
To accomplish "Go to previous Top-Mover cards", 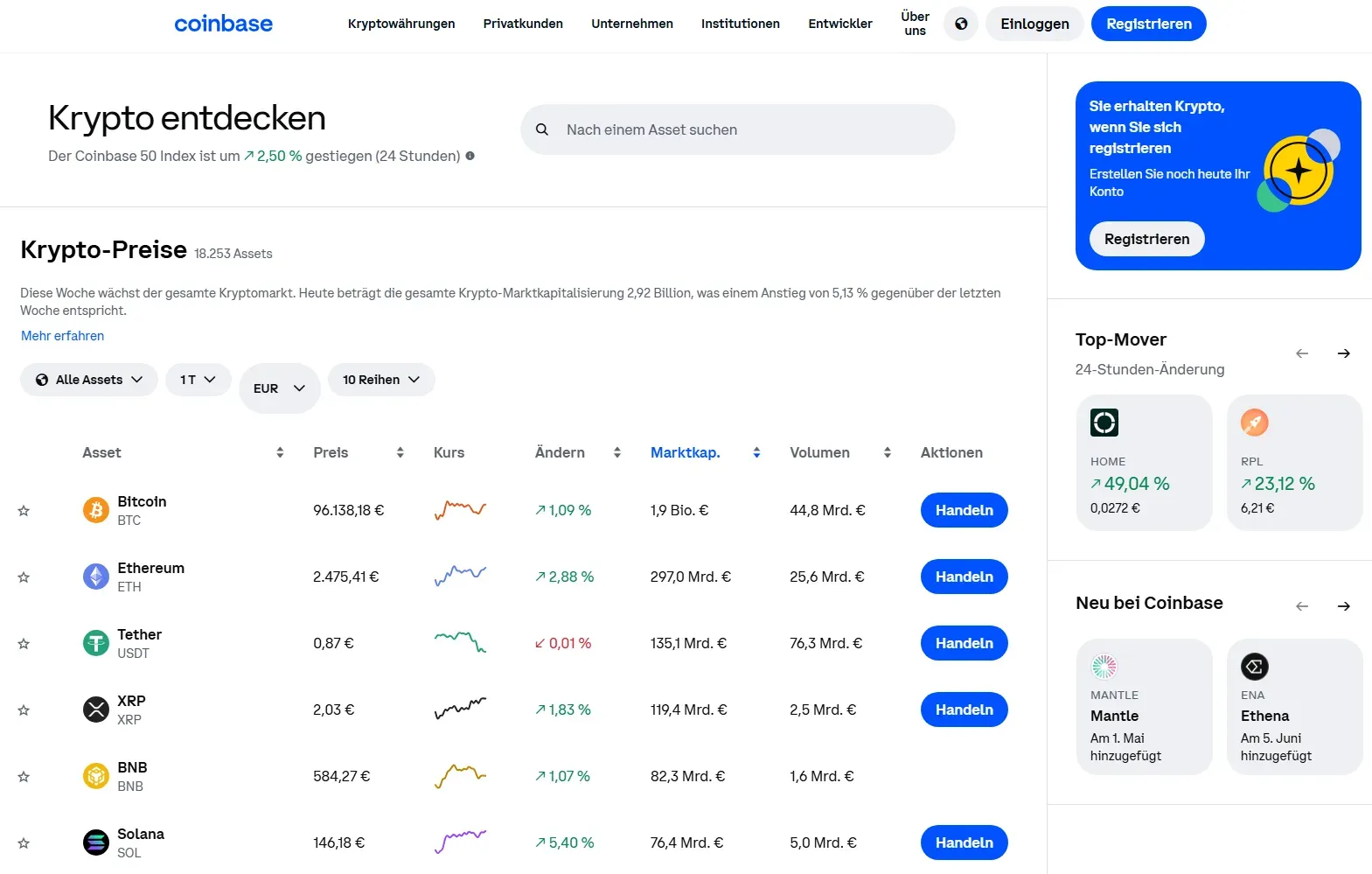I will point(1302,353).
